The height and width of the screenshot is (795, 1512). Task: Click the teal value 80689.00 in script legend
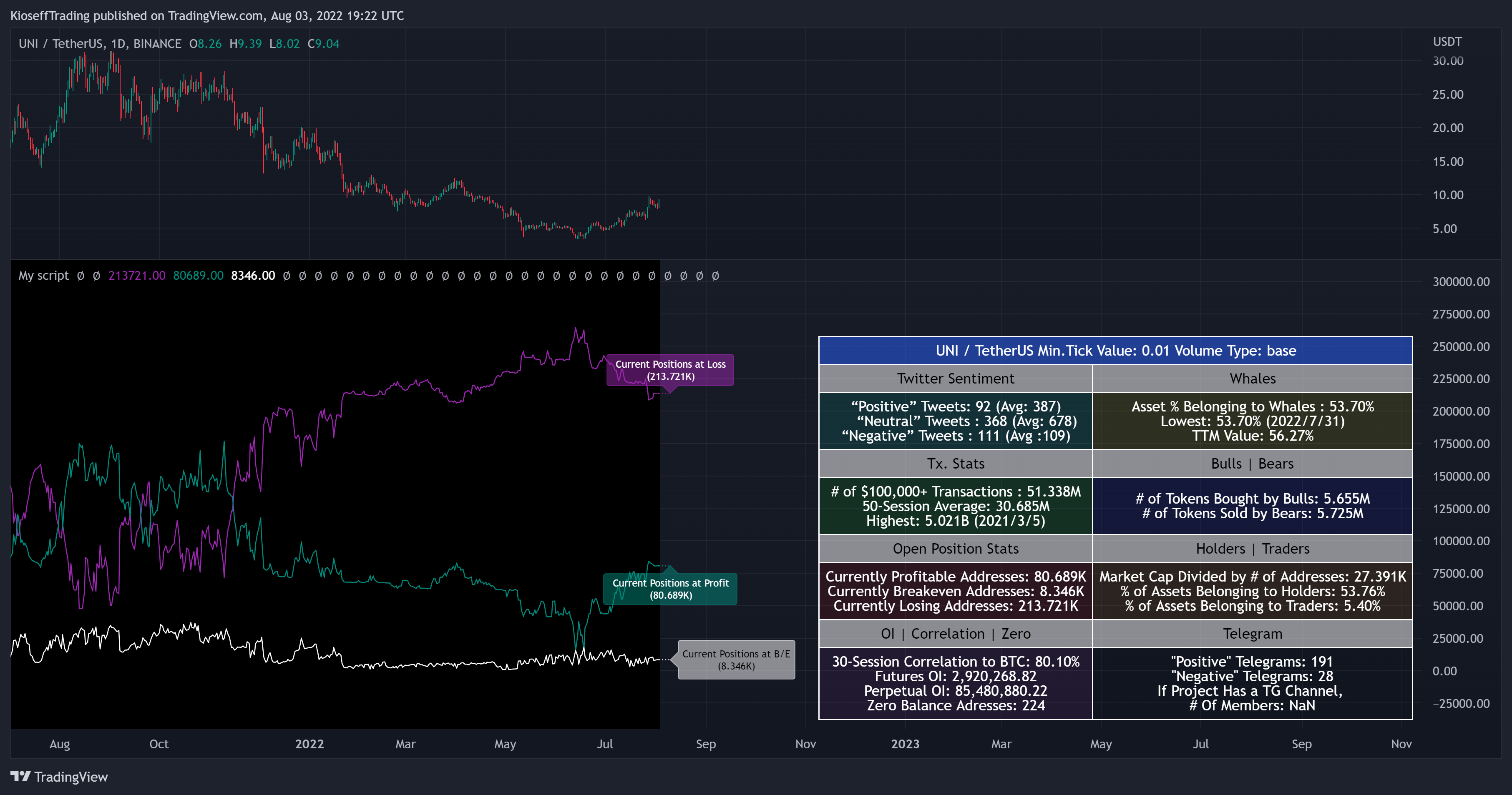(199, 275)
